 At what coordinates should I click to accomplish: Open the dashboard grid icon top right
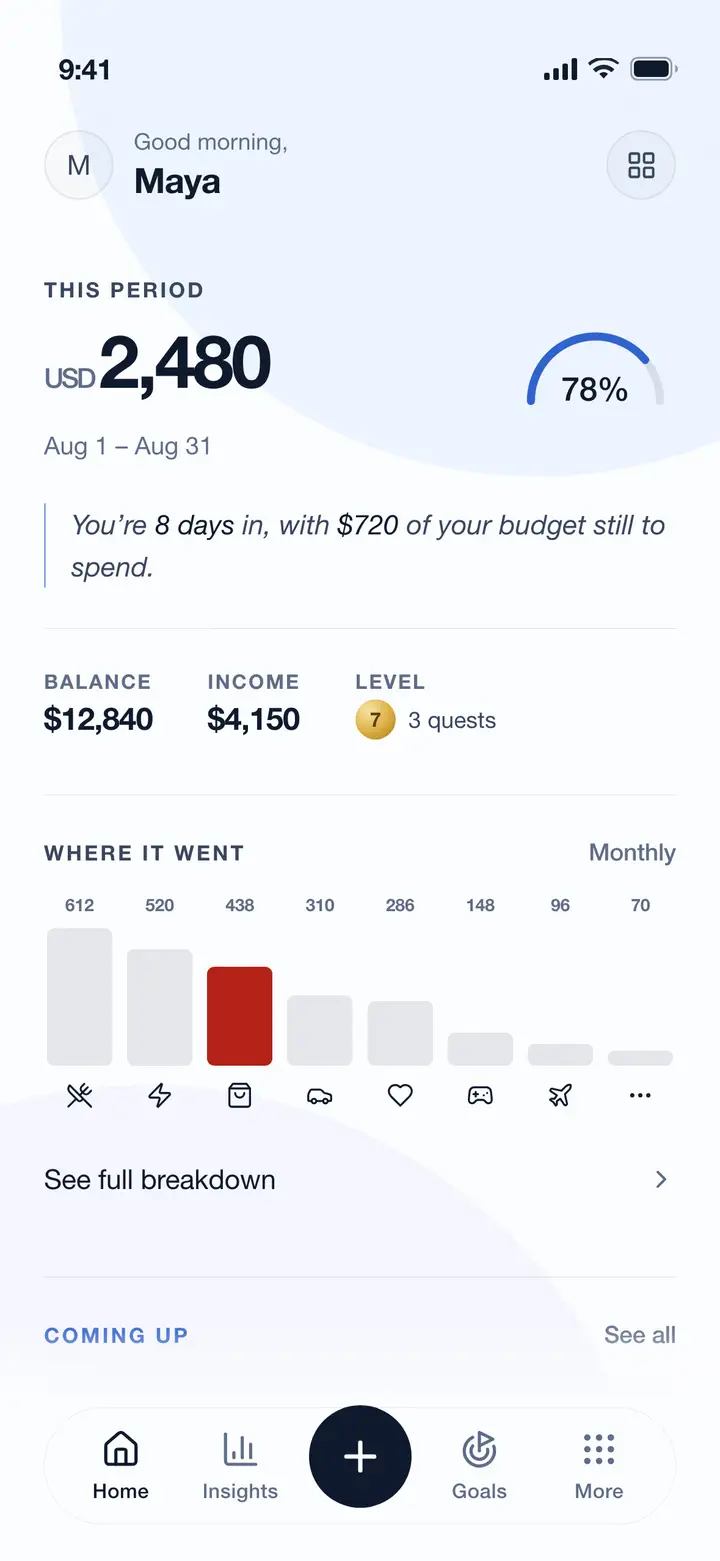click(x=641, y=165)
